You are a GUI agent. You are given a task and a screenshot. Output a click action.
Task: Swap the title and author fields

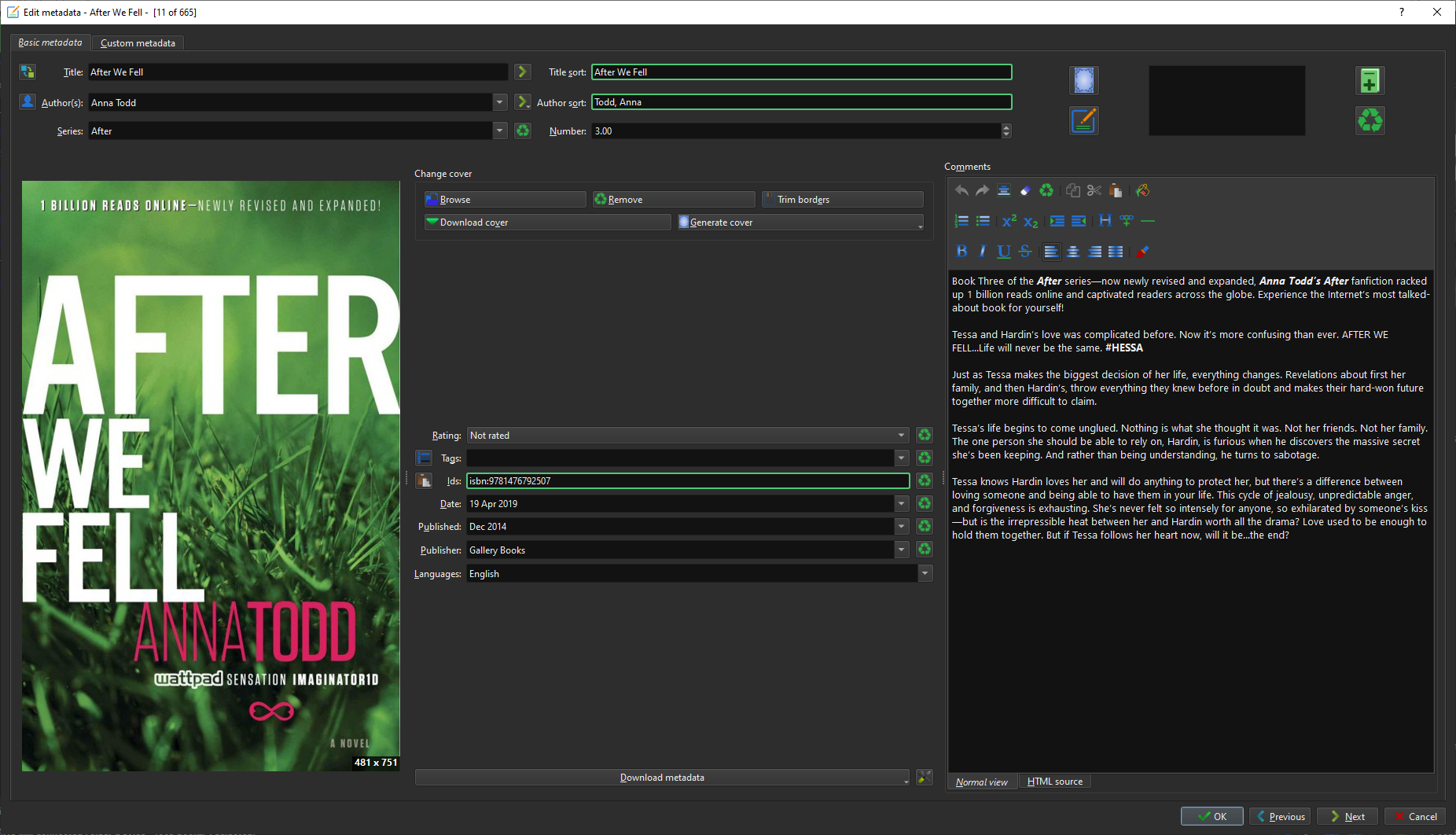point(28,72)
